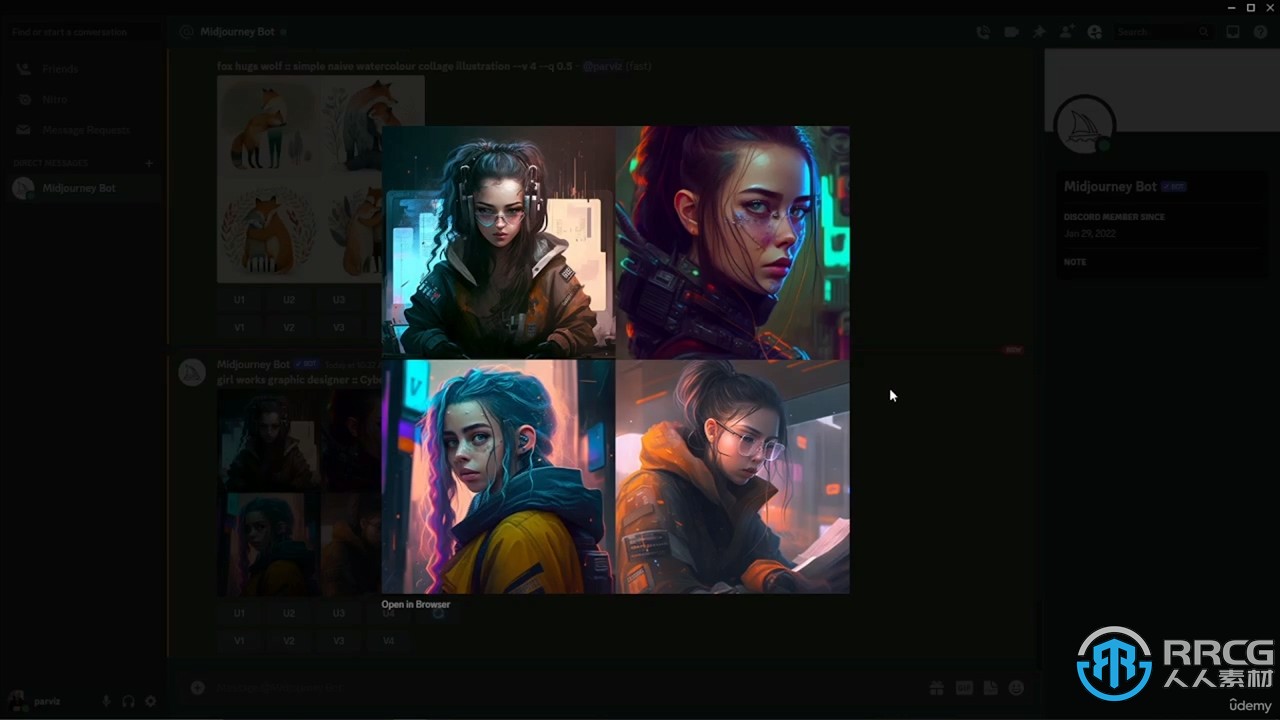The image size is (1280, 720).
Task: Start a voice call from the header
Action: (983, 32)
